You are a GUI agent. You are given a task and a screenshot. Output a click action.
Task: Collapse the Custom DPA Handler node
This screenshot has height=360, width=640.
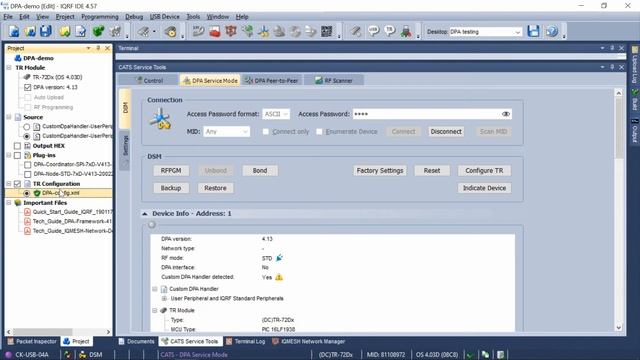point(155,289)
